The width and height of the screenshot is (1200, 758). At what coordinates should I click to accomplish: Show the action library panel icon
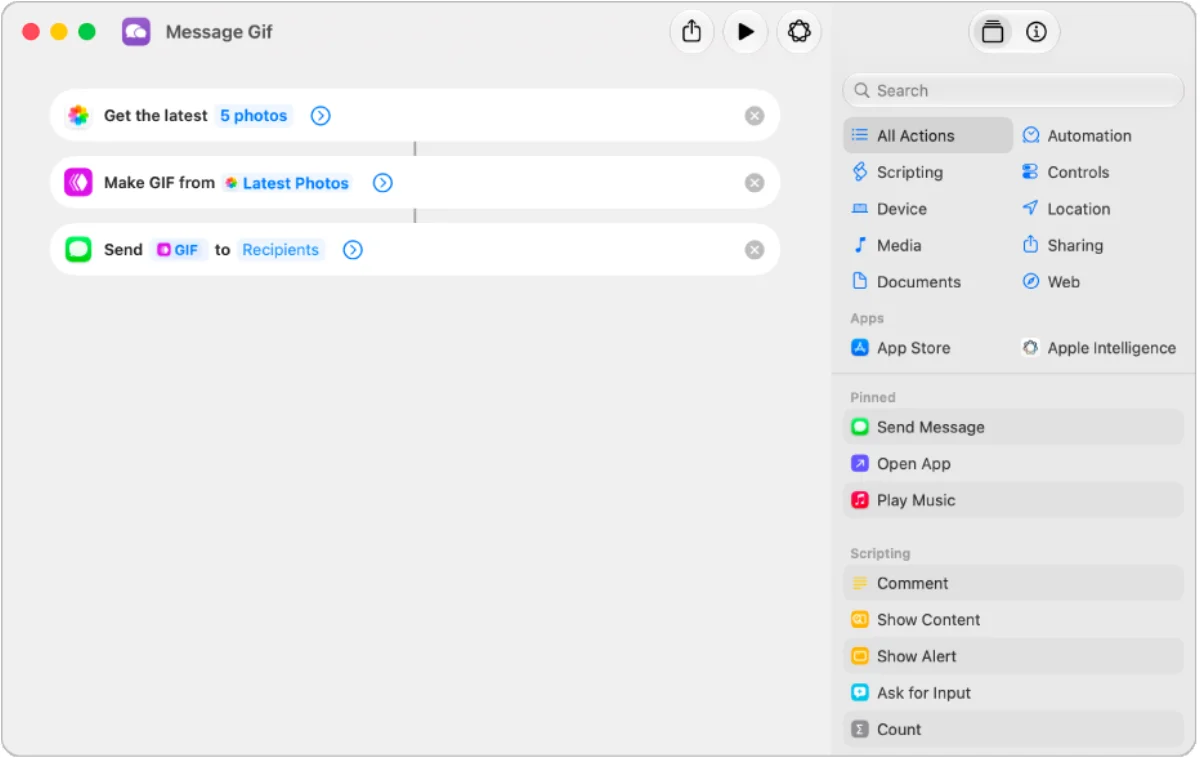point(992,32)
